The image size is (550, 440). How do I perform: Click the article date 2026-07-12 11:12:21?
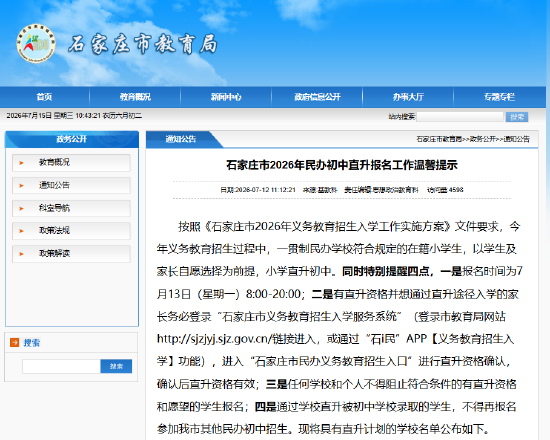pos(265,190)
